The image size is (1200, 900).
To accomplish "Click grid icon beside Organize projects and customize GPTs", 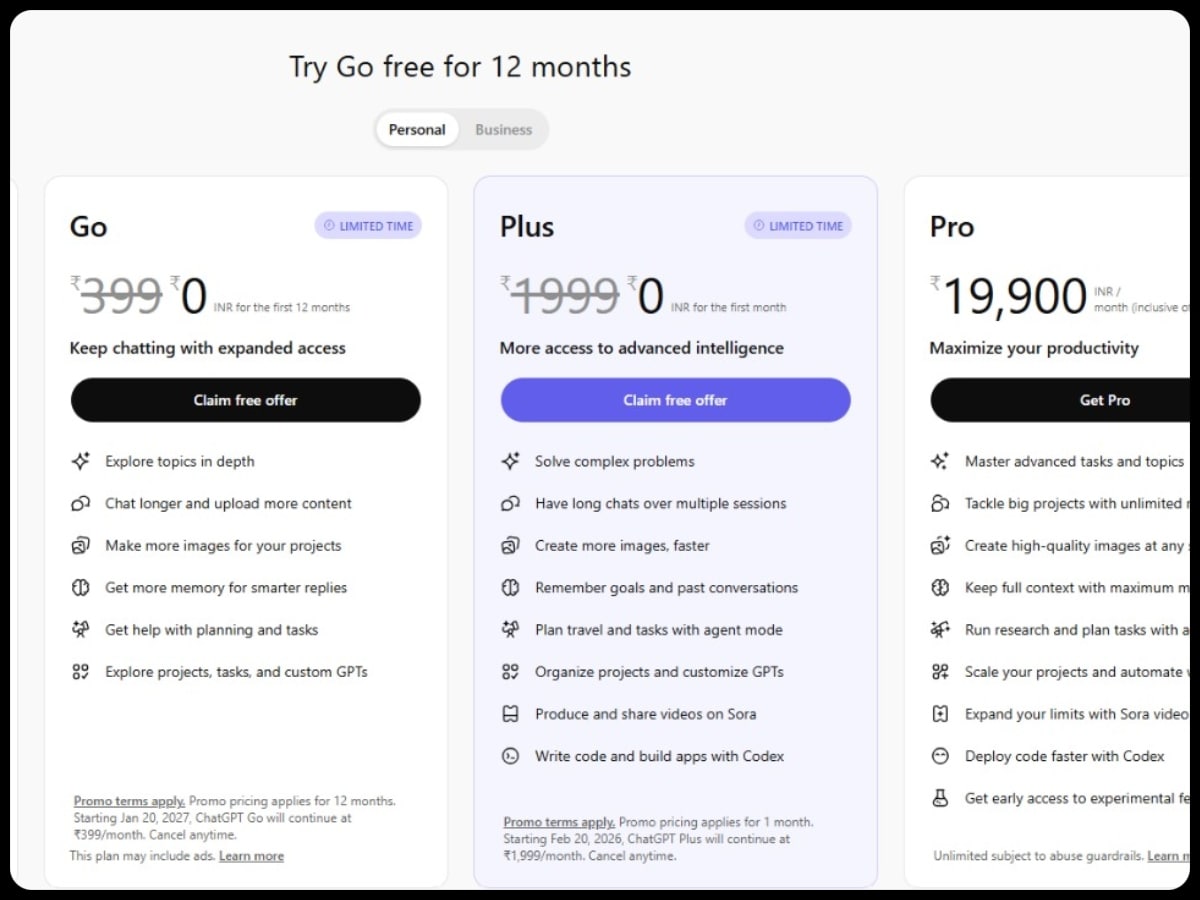I will [510, 672].
